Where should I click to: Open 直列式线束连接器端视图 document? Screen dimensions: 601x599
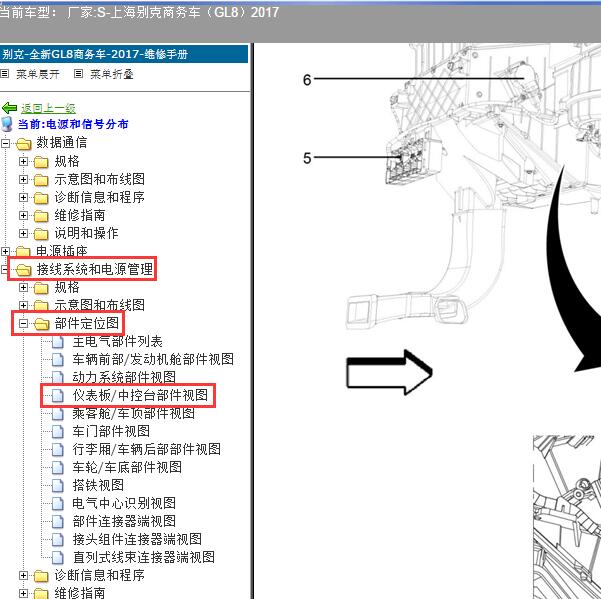tap(143, 557)
